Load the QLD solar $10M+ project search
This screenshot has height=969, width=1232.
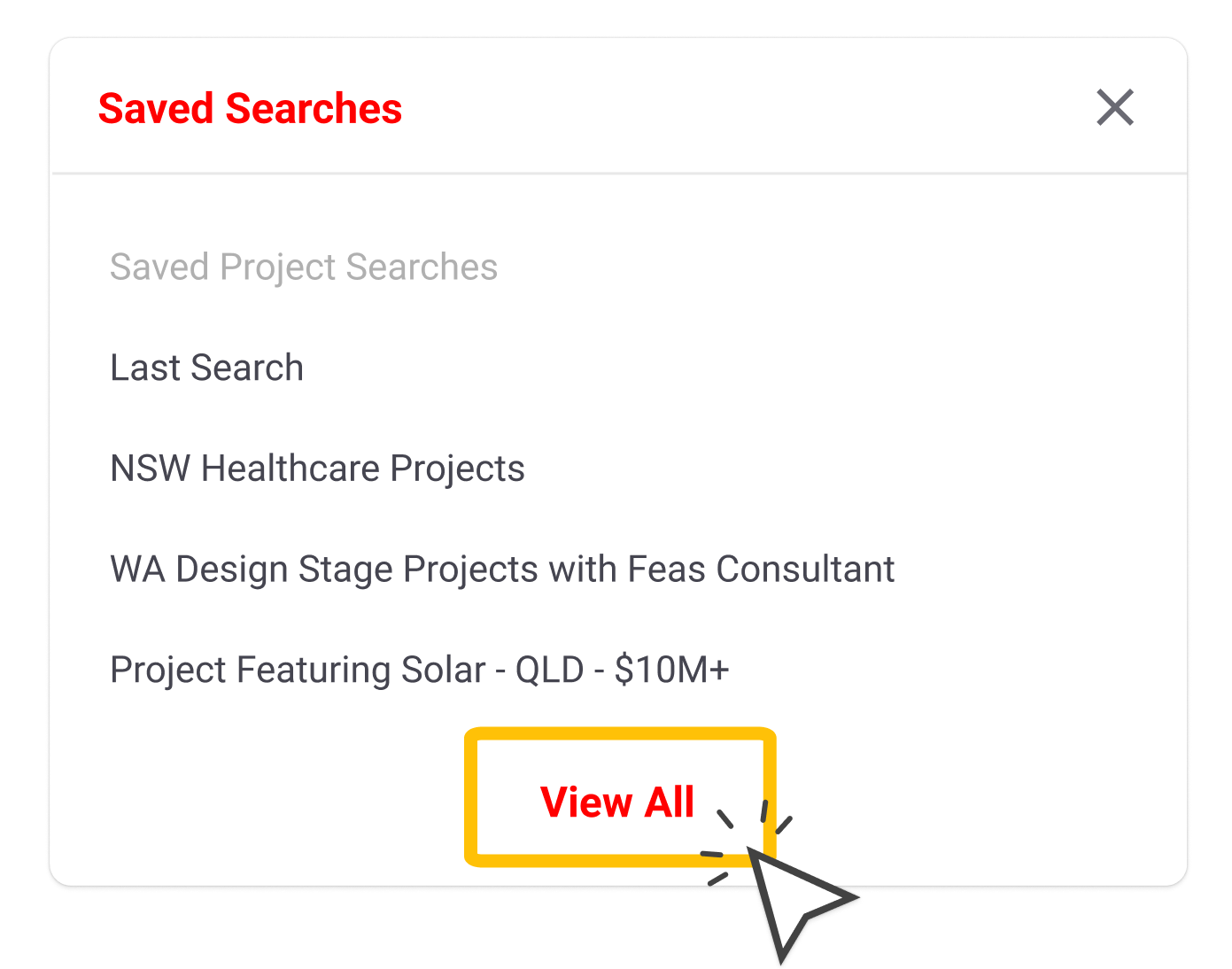point(419,670)
